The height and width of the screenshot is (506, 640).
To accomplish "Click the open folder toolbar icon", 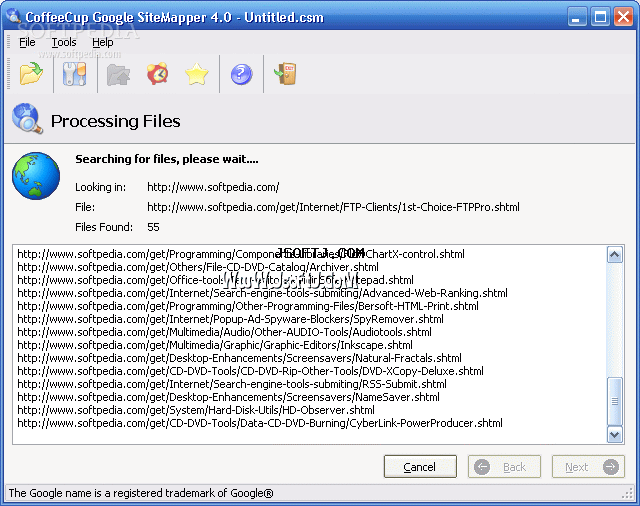I will tap(31, 74).
